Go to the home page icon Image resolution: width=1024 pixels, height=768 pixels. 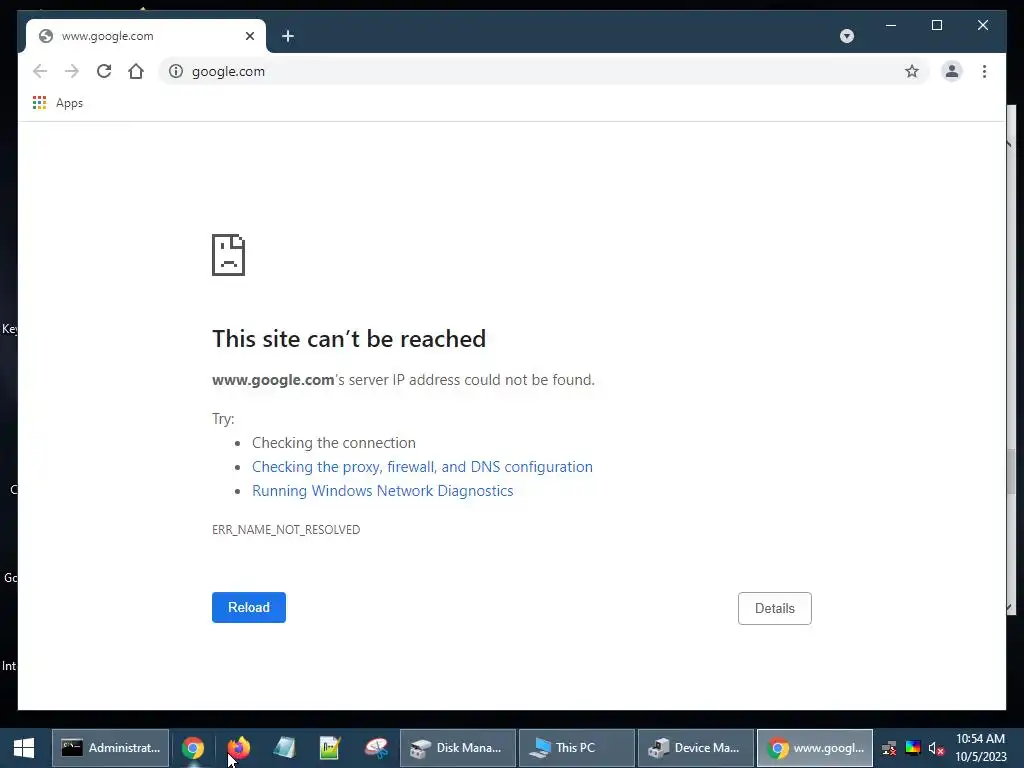coord(136,71)
